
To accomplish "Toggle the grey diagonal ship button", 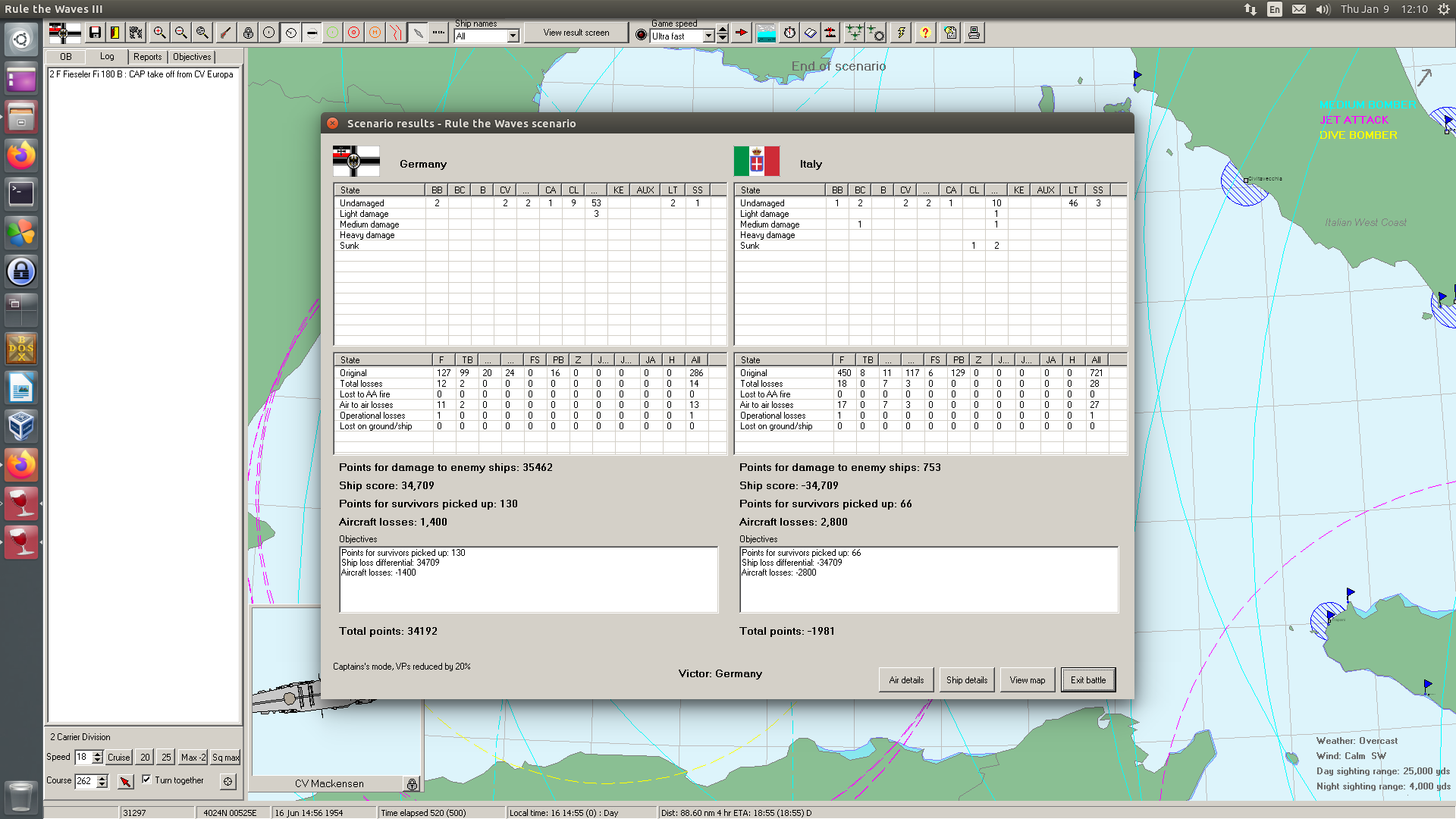I will 418,33.
